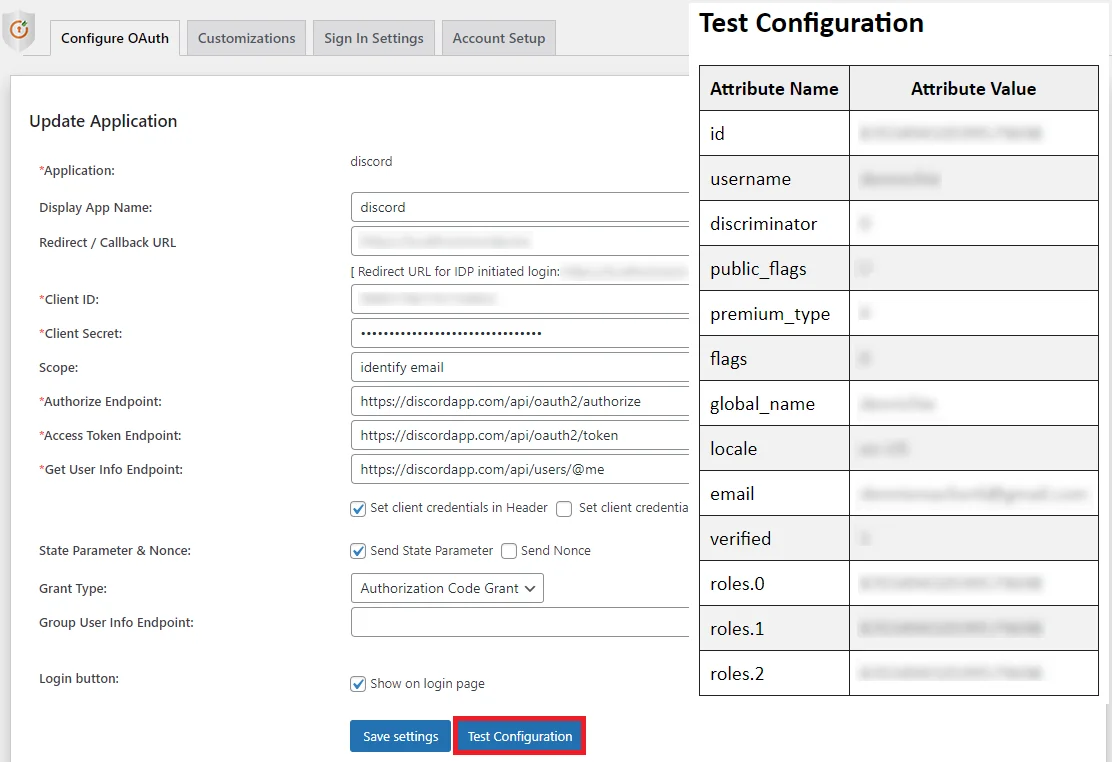Click the Grant Type label

pos(73,588)
